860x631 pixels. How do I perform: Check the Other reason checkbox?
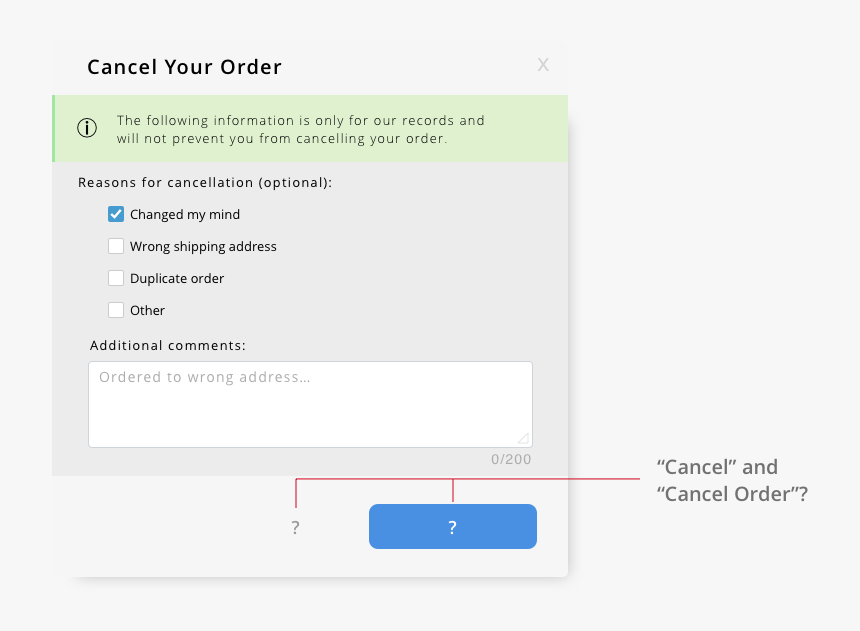click(116, 310)
